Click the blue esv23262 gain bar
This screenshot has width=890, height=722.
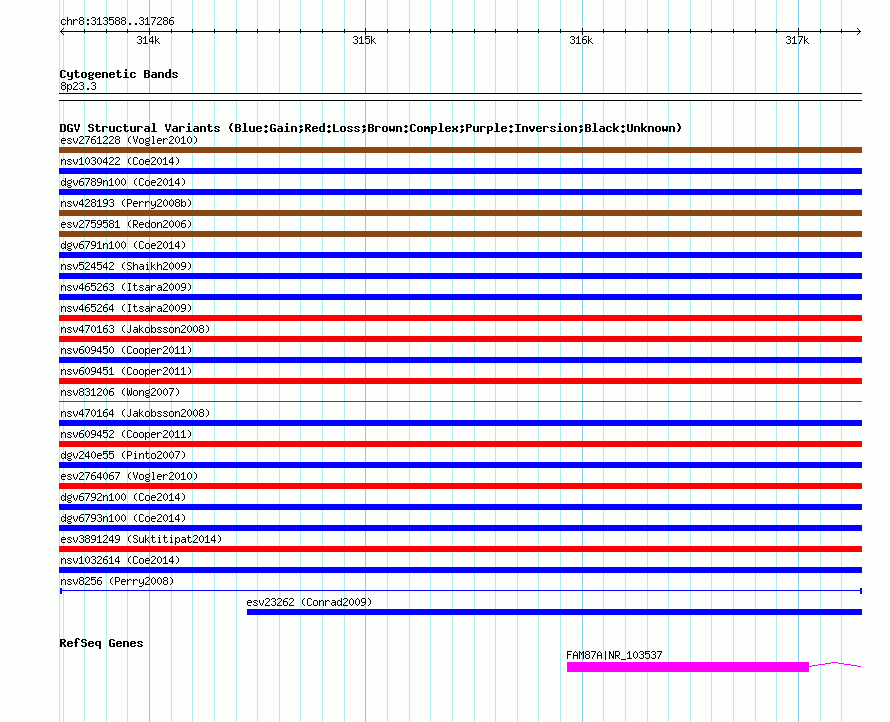point(555,612)
